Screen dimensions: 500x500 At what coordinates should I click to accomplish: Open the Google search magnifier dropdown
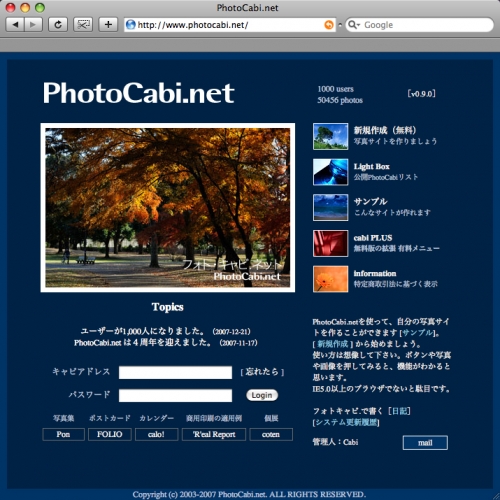[x=354, y=25]
